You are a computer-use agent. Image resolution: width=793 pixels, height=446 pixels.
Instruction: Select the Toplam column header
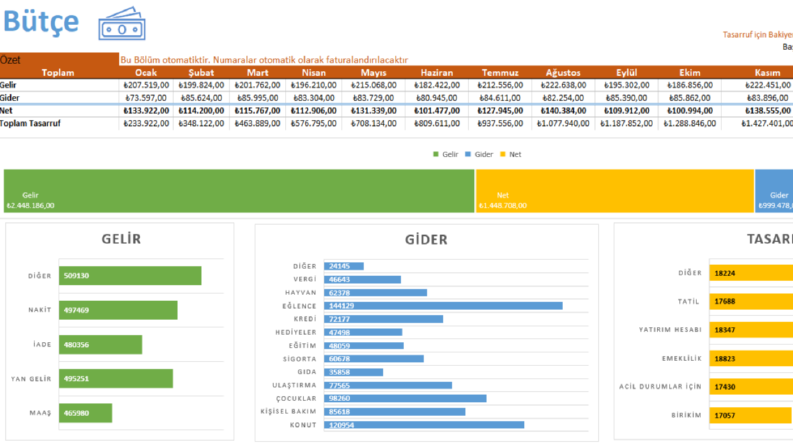point(58,73)
